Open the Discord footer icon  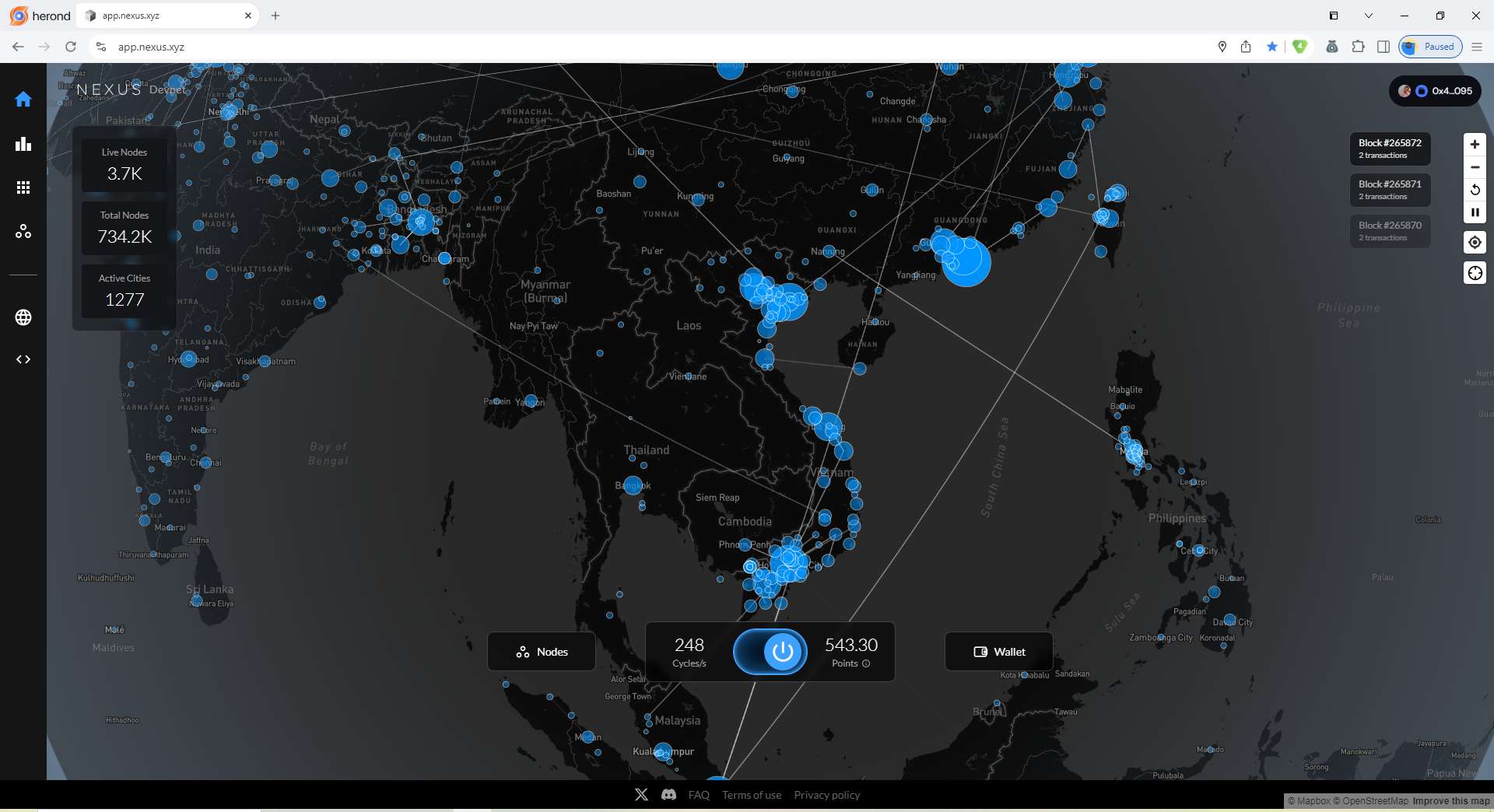668,795
